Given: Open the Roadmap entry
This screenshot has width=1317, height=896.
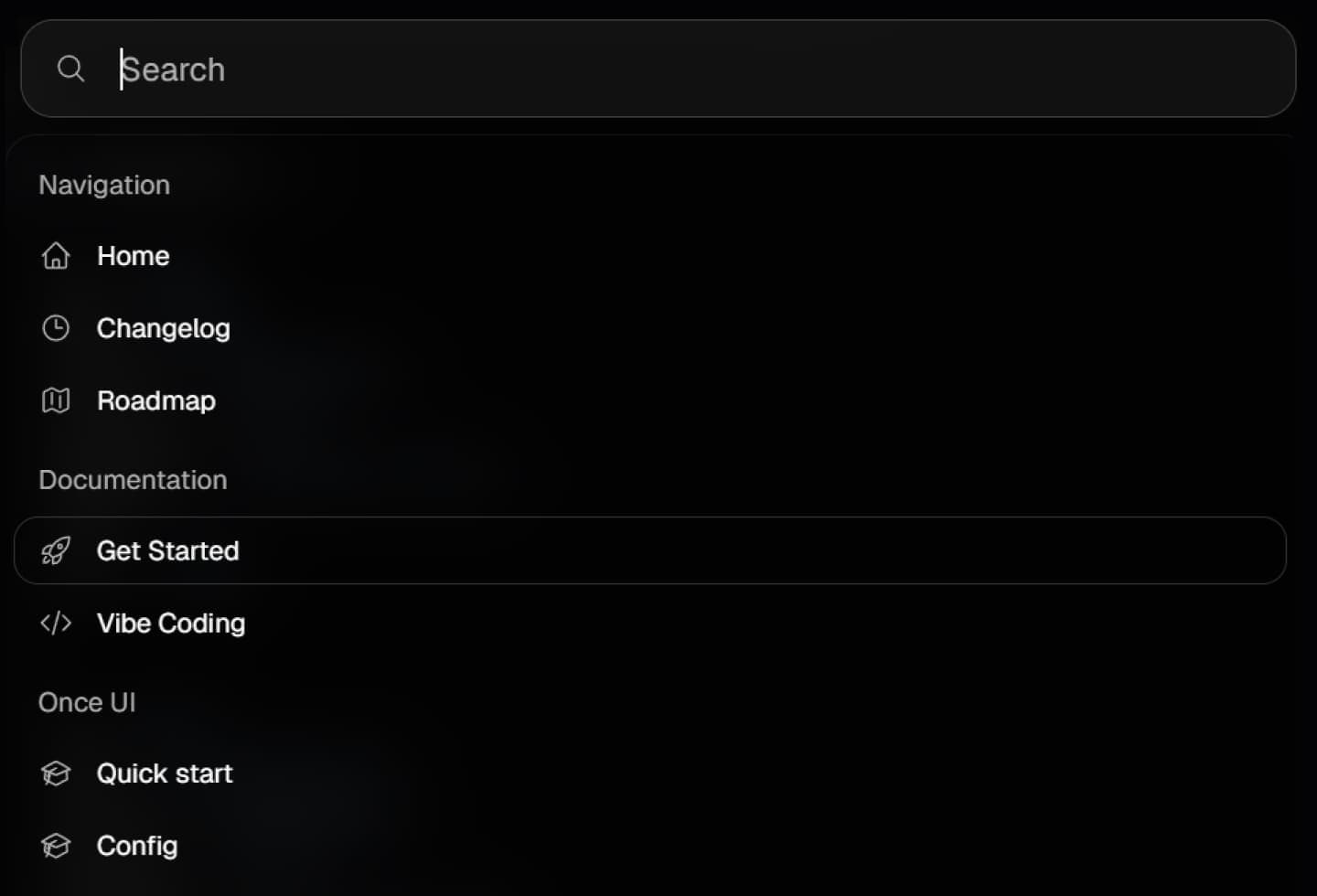Looking at the screenshot, I should pyautogui.click(x=156, y=400).
